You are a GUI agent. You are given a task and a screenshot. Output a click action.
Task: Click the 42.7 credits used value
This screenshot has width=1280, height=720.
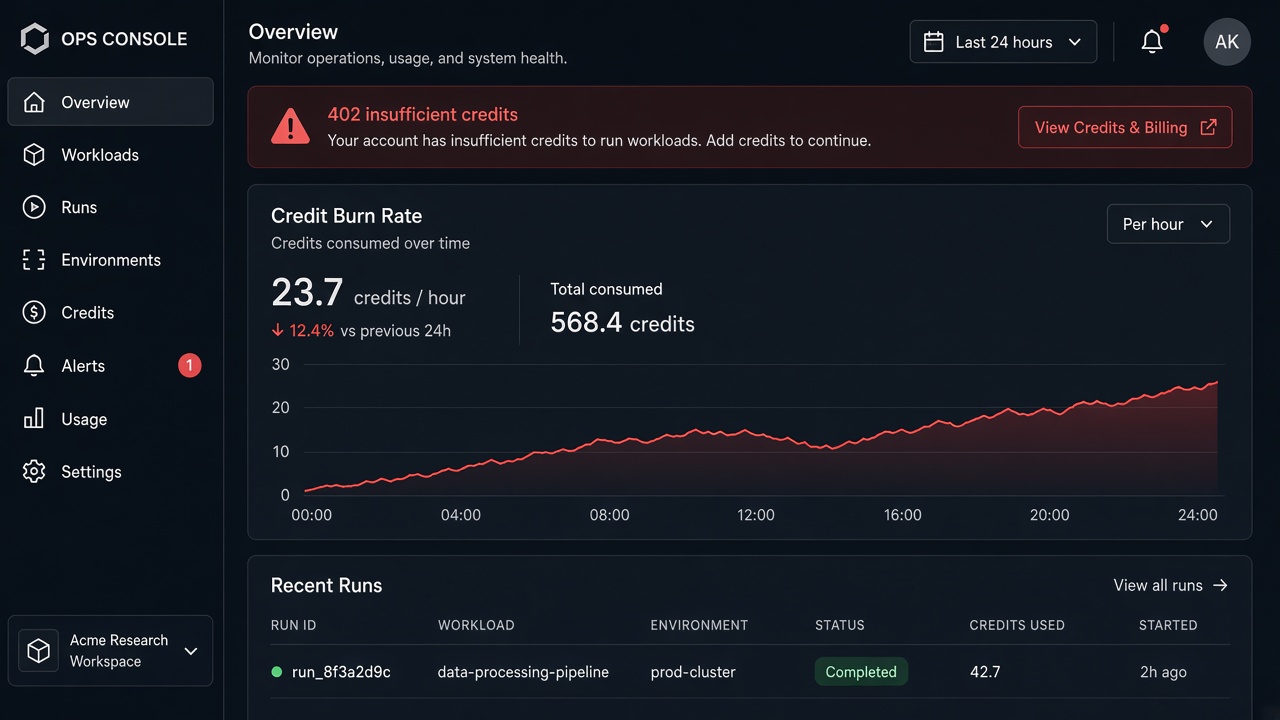985,672
